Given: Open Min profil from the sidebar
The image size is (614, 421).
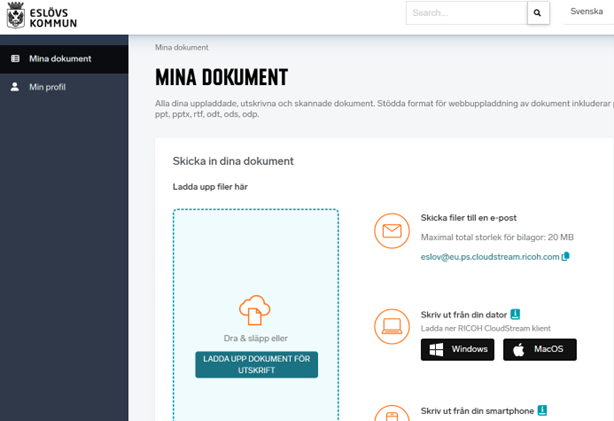Looking at the screenshot, I should pos(48,87).
